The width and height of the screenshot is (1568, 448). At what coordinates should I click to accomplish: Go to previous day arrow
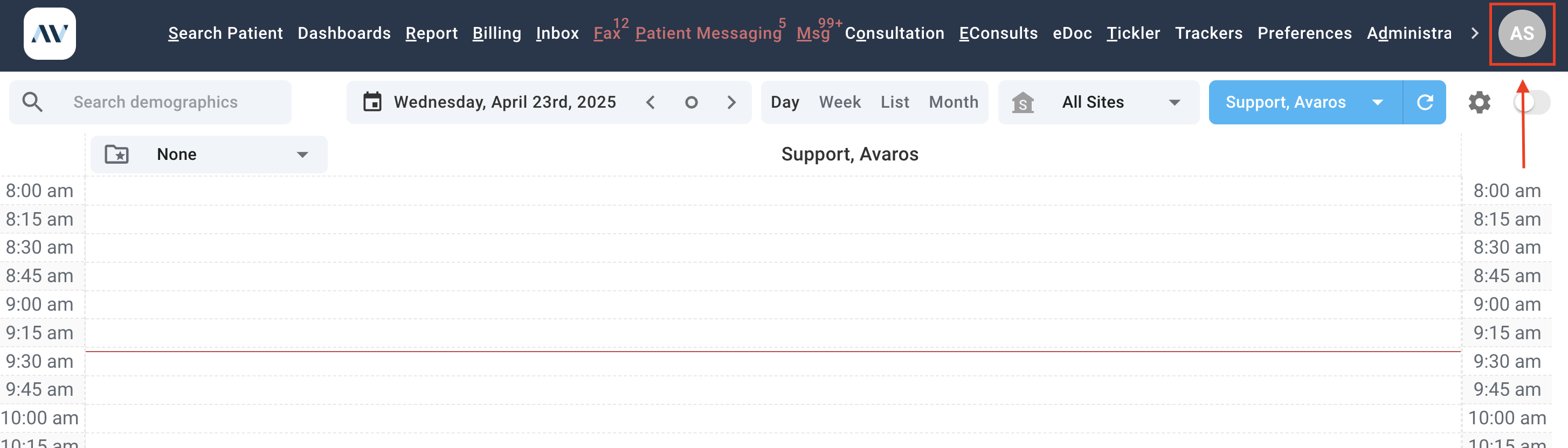[650, 102]
